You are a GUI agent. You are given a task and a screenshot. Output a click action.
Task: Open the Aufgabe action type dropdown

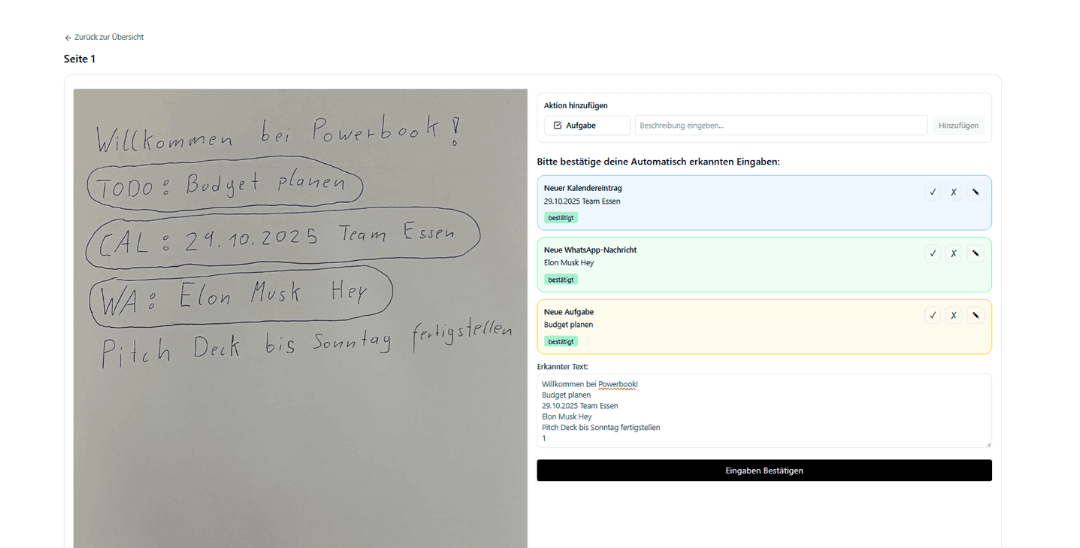(x=587, y=125)
